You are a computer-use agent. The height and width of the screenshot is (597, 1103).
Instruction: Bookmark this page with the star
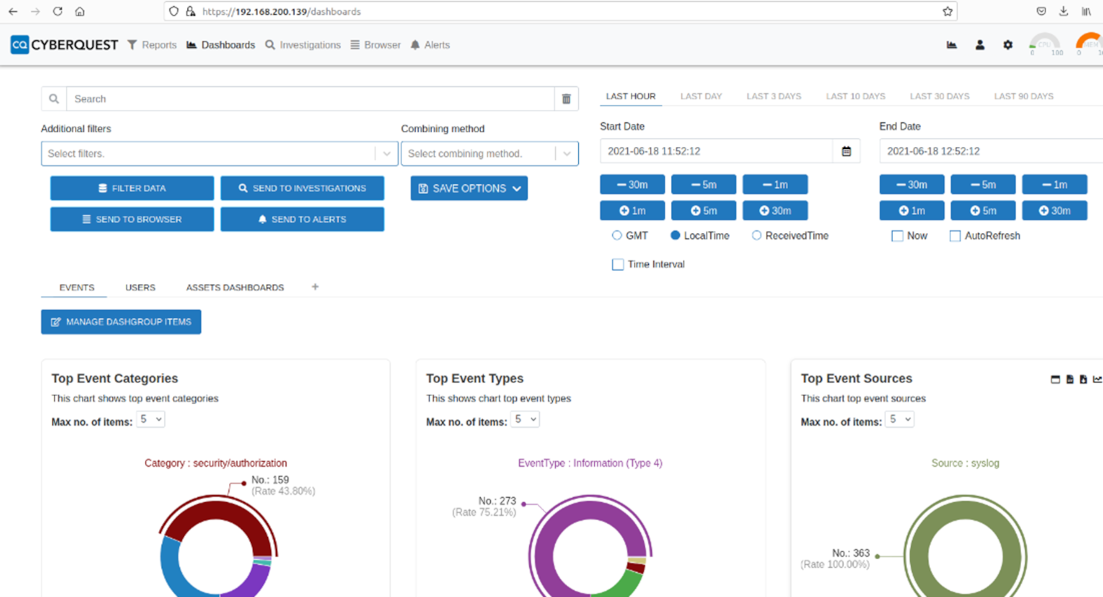pos(948,11)
